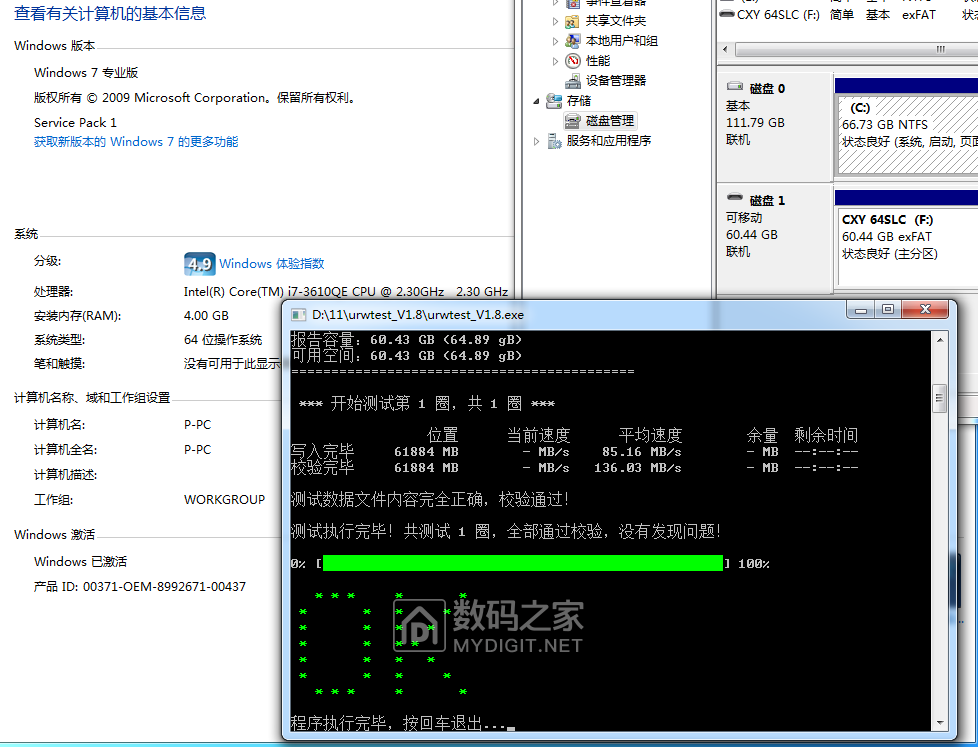Screen dimensions: 978x747
Task: Click the 服务和应用程序 icon
Action: (x=554, y=142)
